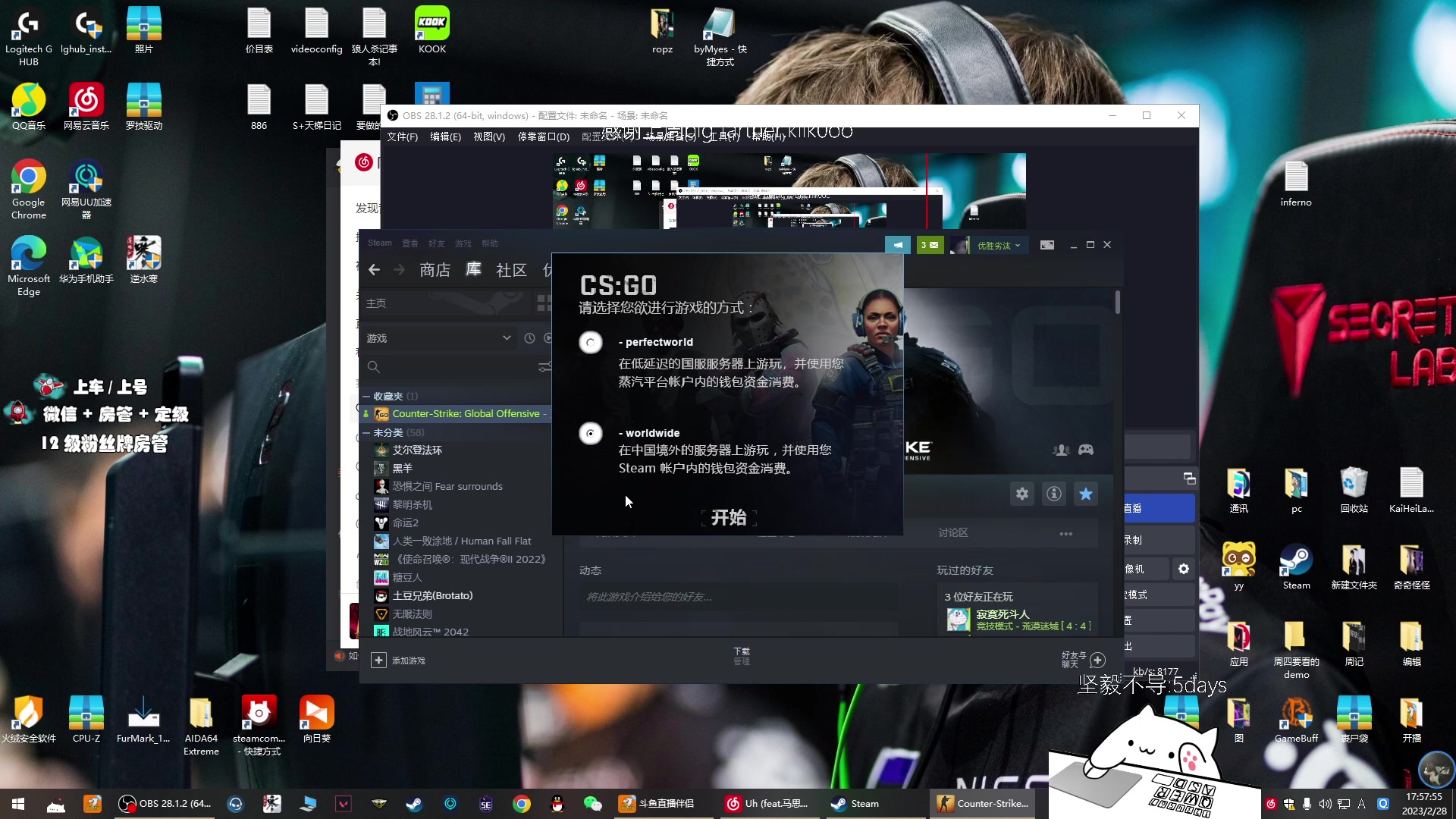Open OBS 视图(V) view menu

pyautogui.click(x=489, y=136)
